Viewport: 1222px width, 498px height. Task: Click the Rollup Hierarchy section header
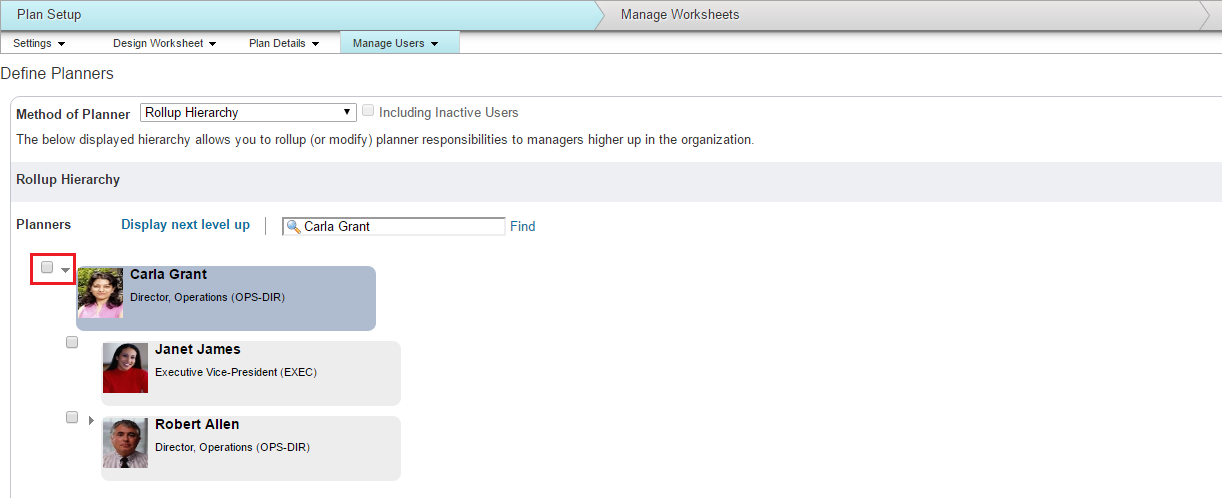tap(68, 180)
